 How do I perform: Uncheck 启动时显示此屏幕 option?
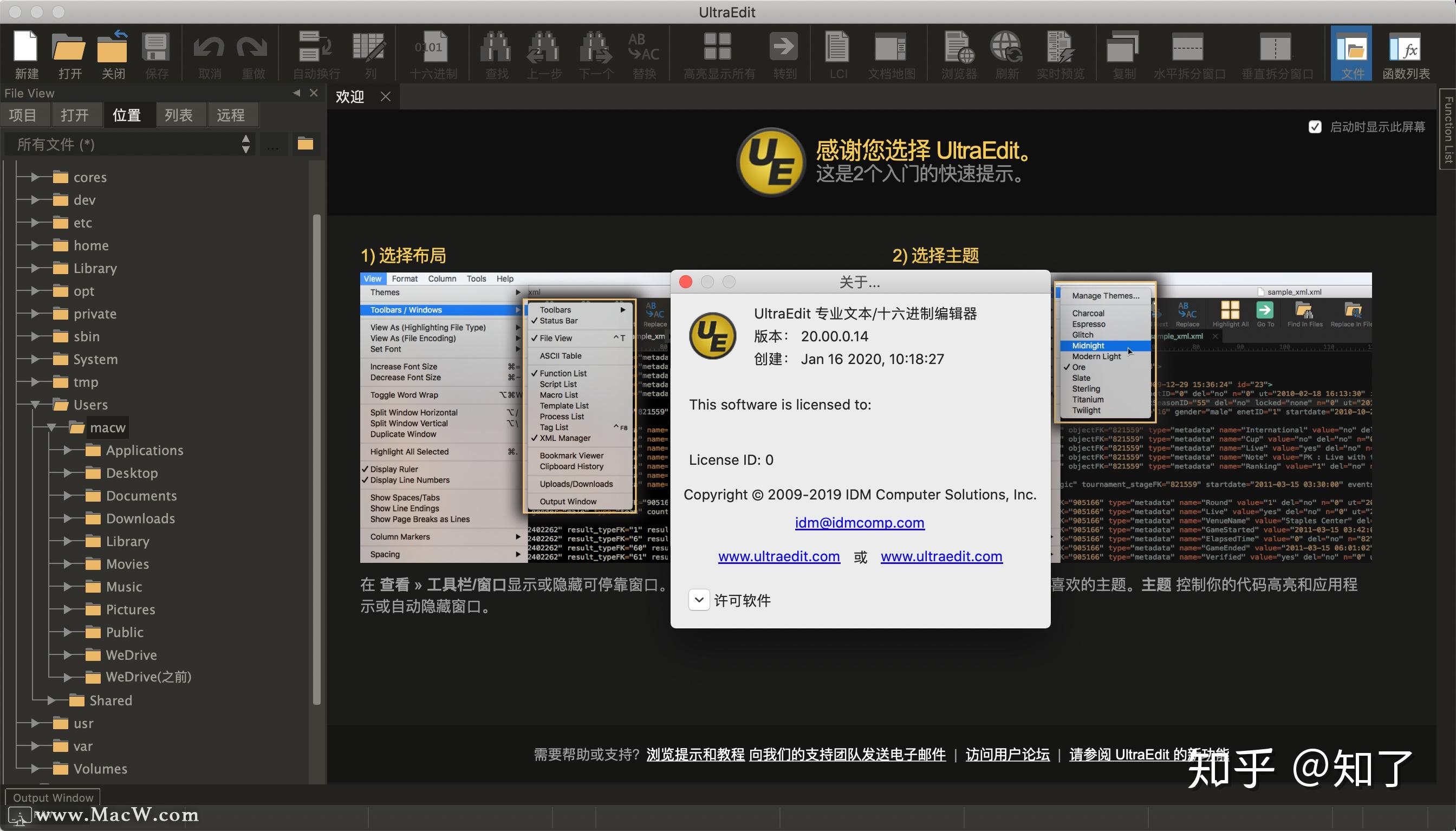pos(1316,127)
